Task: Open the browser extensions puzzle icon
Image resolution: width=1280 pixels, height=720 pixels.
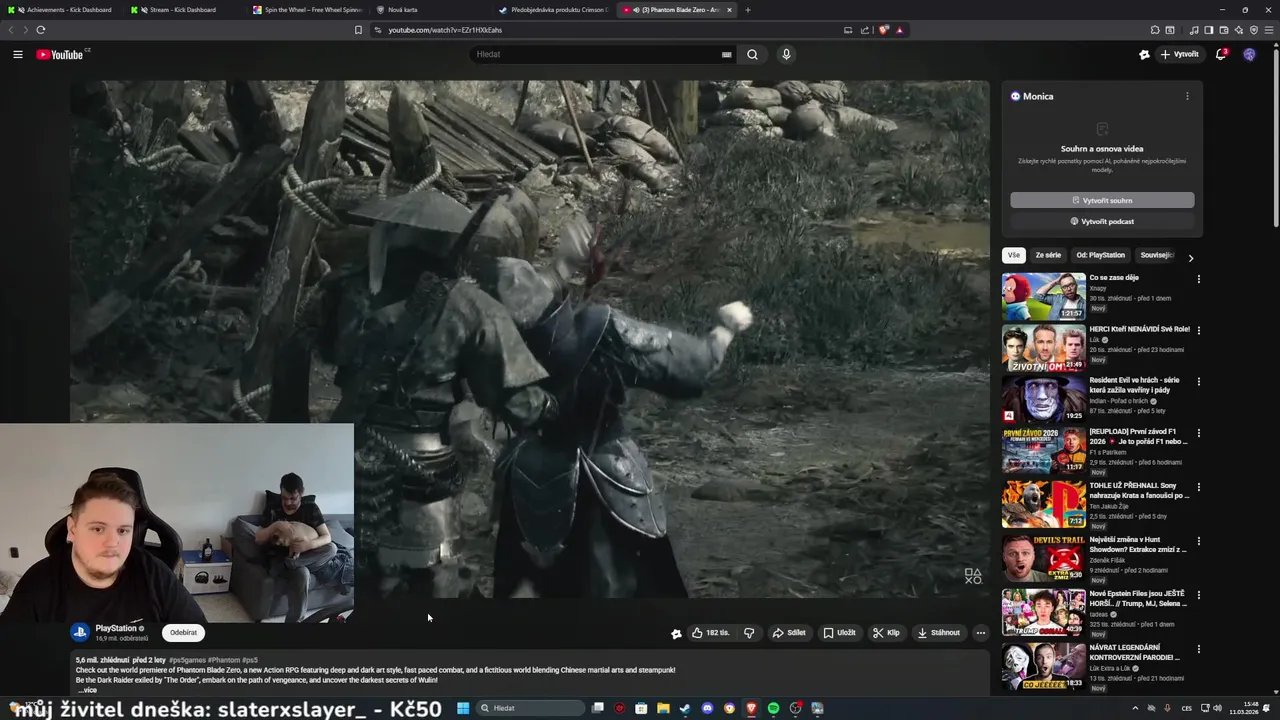Action: click(x=1155, y=30)
